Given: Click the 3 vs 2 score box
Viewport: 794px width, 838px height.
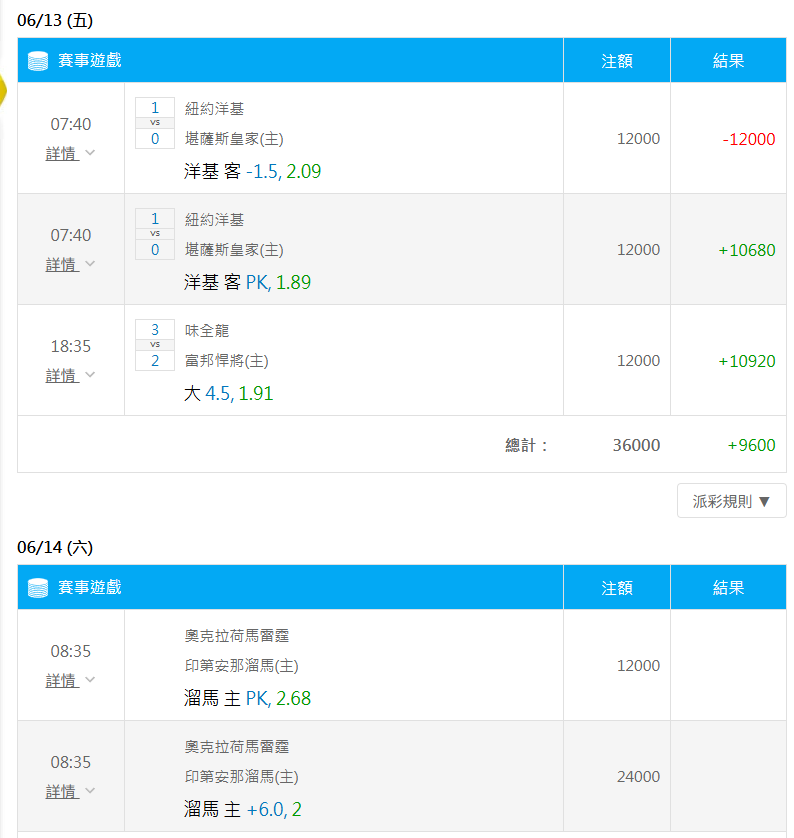Looking at the screenshot, I should pyautogui.click(x=155, y=345).
